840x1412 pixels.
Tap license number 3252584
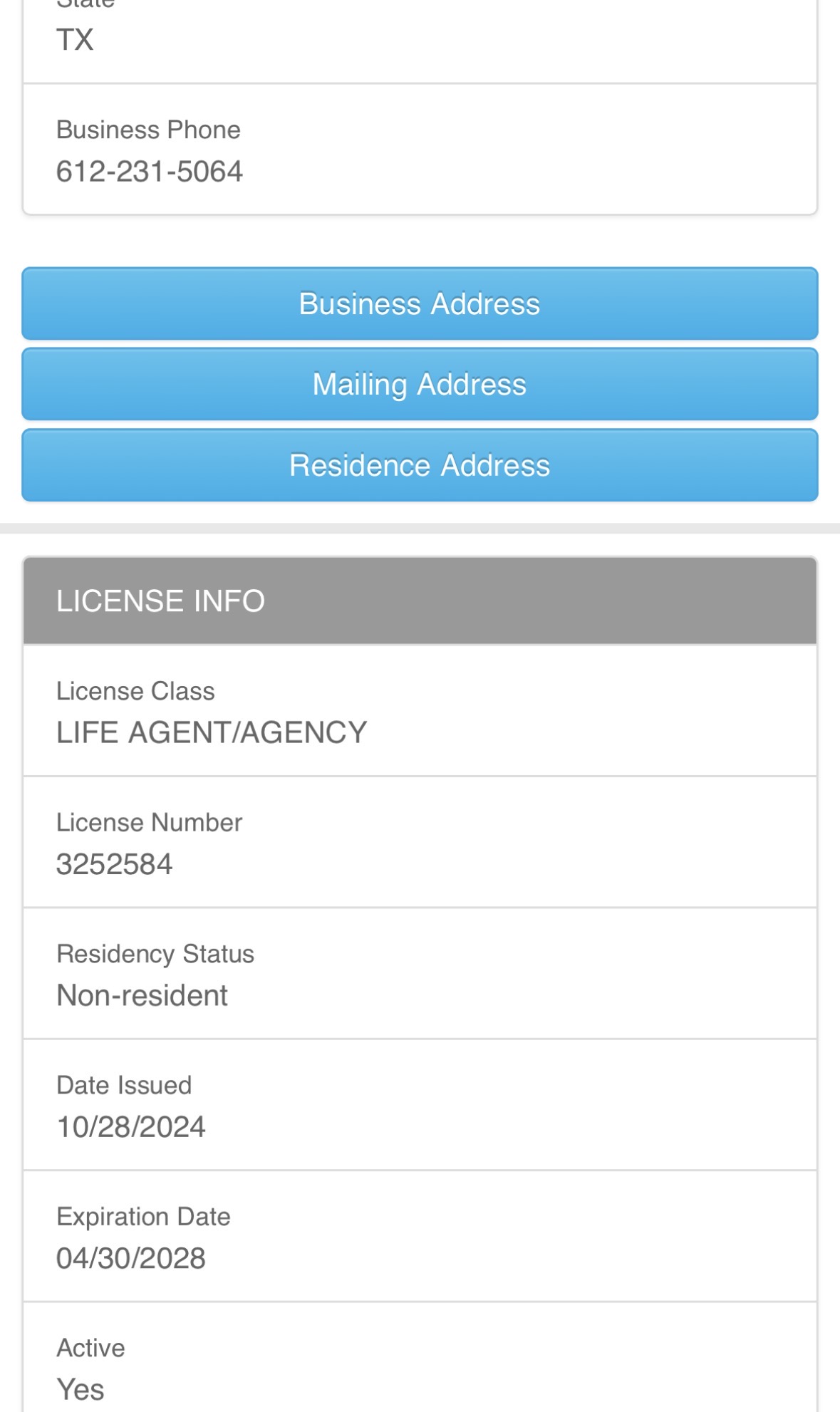(x=114, y=864)
